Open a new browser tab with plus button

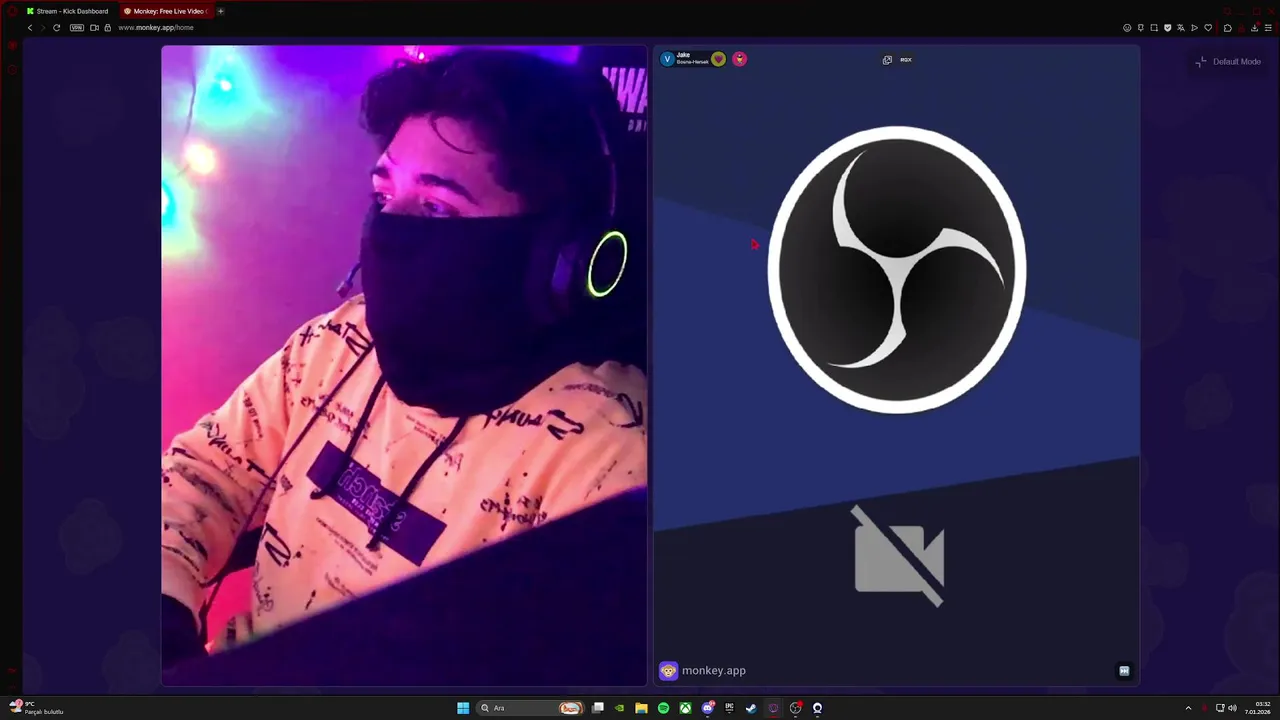(x=221, y=11)
